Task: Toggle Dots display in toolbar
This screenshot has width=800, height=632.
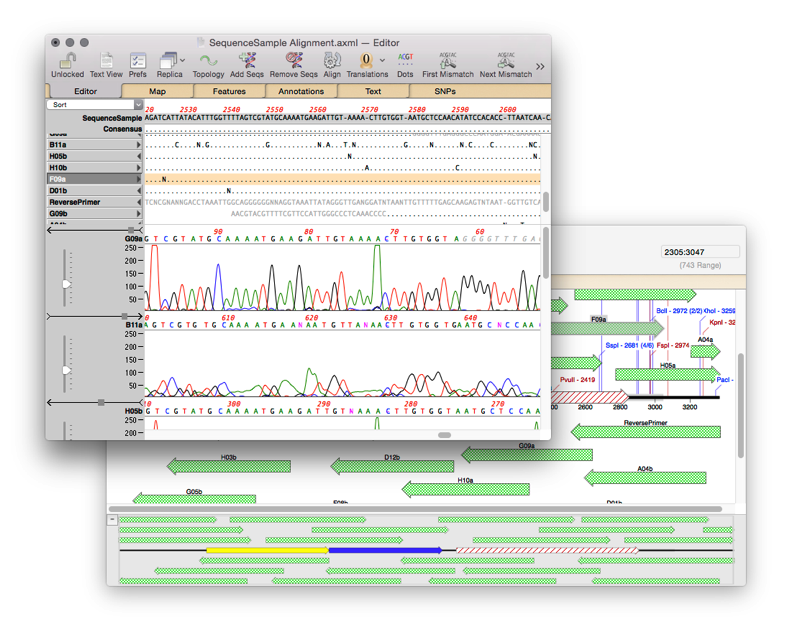Action: 405,62
